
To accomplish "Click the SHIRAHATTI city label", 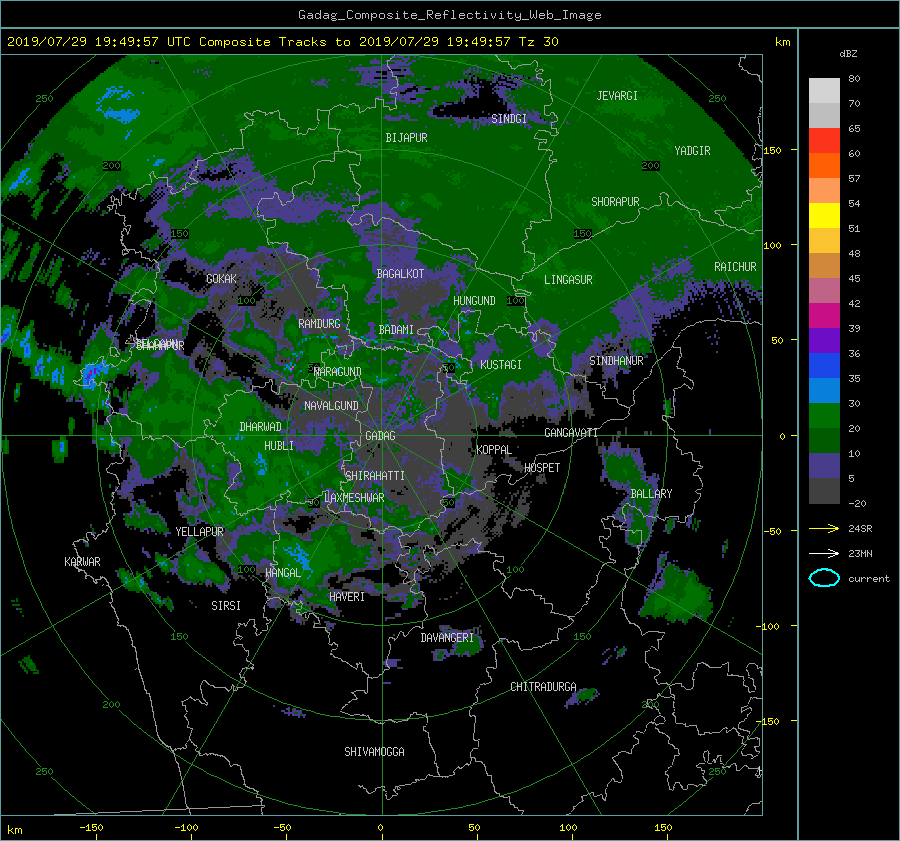I will click(375, 476).
